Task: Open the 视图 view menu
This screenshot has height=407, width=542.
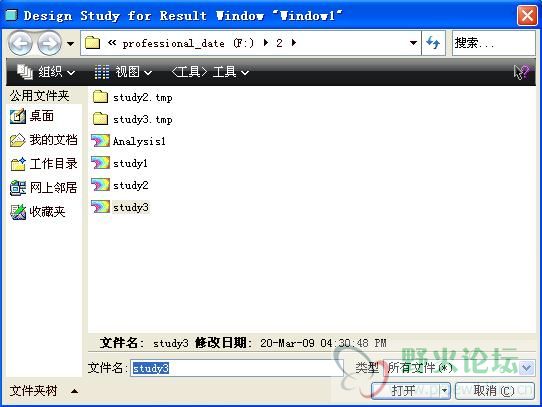Action: (123, 72)
